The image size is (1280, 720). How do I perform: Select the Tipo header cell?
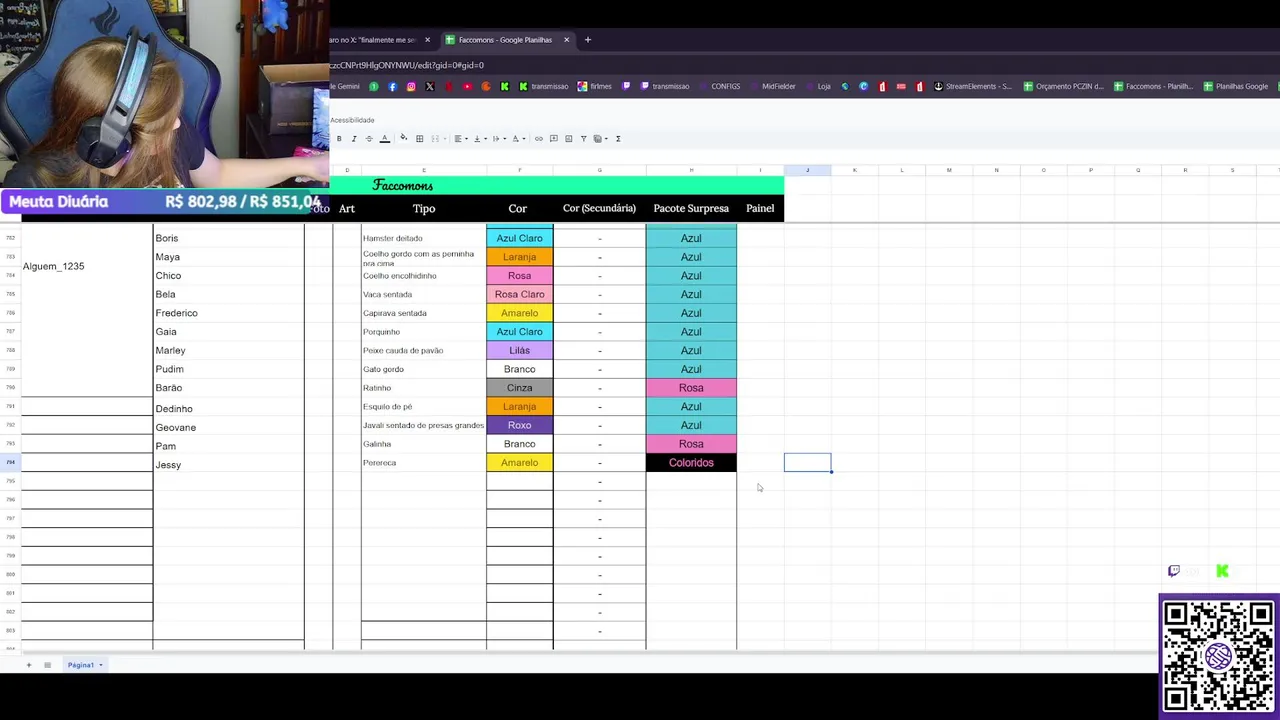pos(424,208)
